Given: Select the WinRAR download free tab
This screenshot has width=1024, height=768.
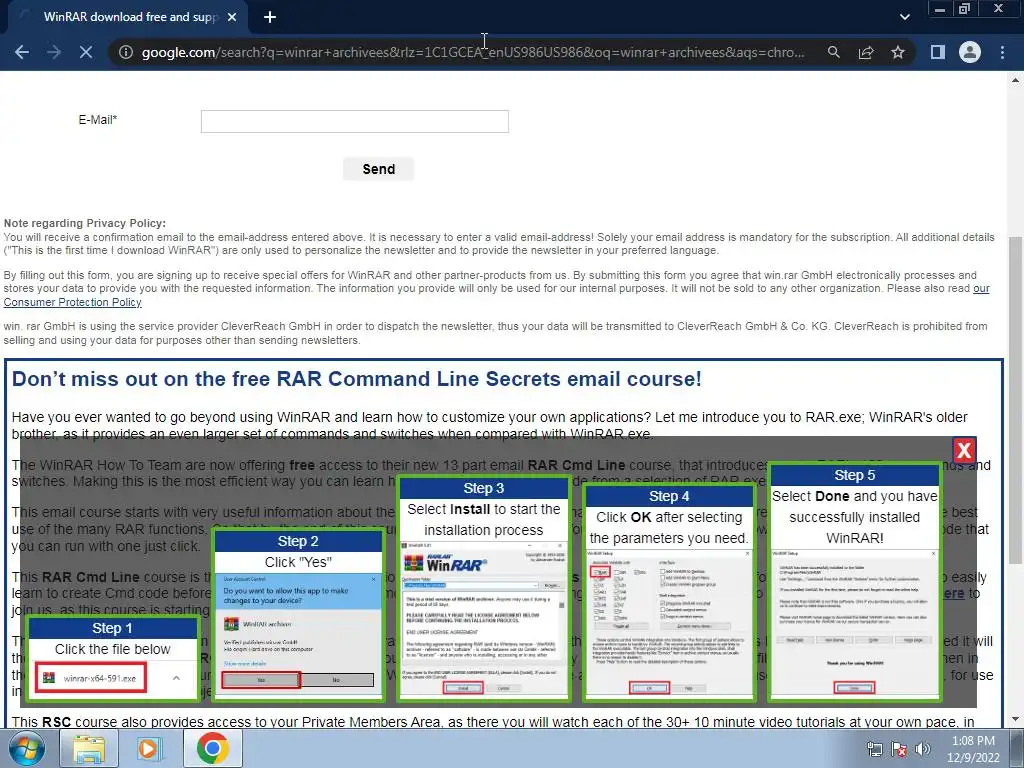Looking at the screenshot, I should pyautogui.click(x=127, y=17).
